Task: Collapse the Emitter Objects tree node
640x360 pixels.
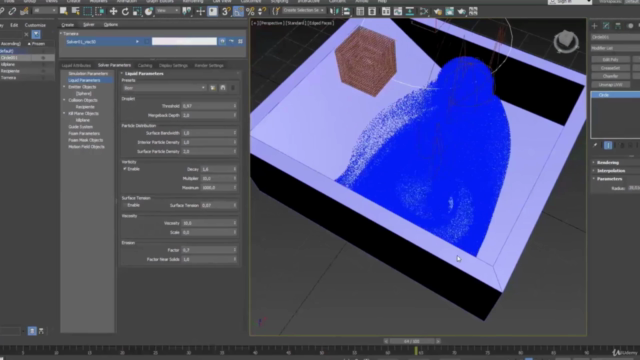Action: click(x=64, y=87)
